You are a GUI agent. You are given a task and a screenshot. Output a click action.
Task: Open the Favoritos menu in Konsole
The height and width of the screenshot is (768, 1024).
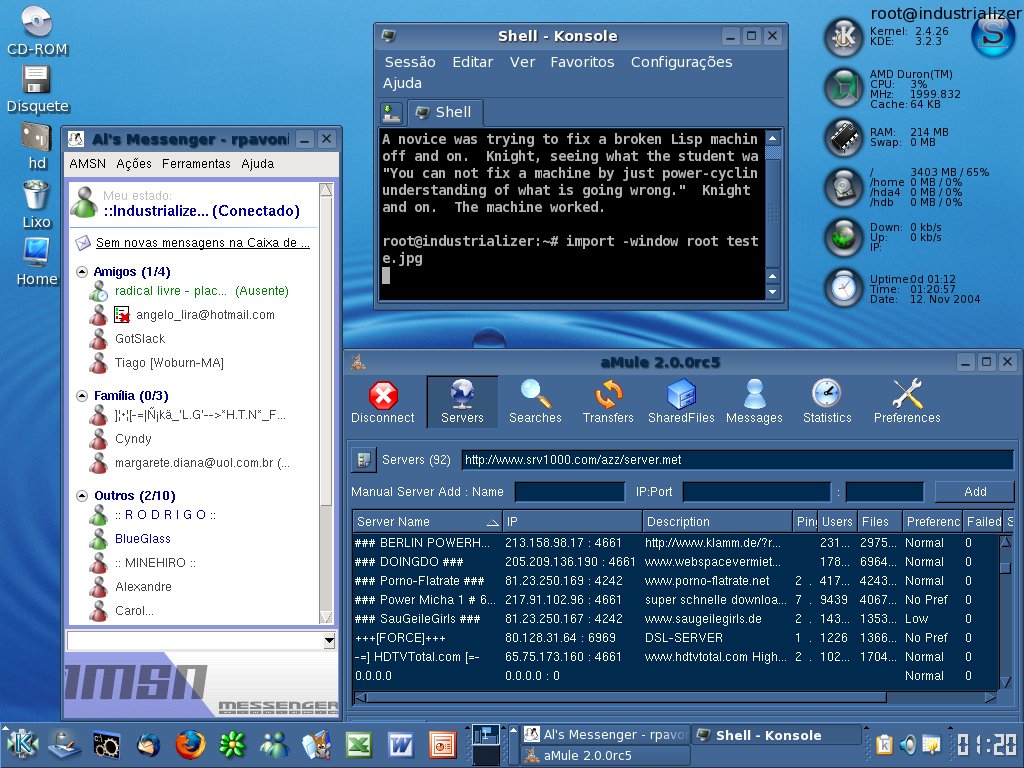click(582, 62)
